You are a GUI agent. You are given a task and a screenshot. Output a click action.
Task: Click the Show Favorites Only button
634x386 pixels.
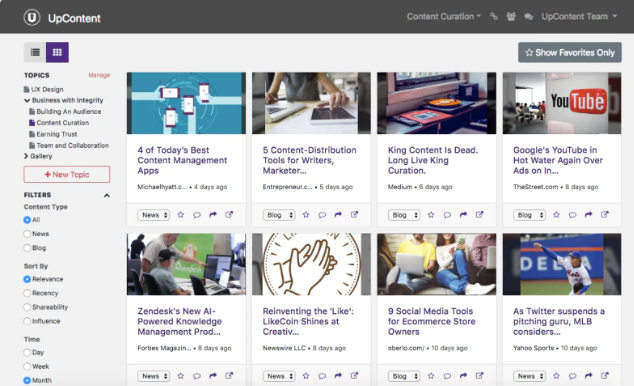[x=570, y=53]
